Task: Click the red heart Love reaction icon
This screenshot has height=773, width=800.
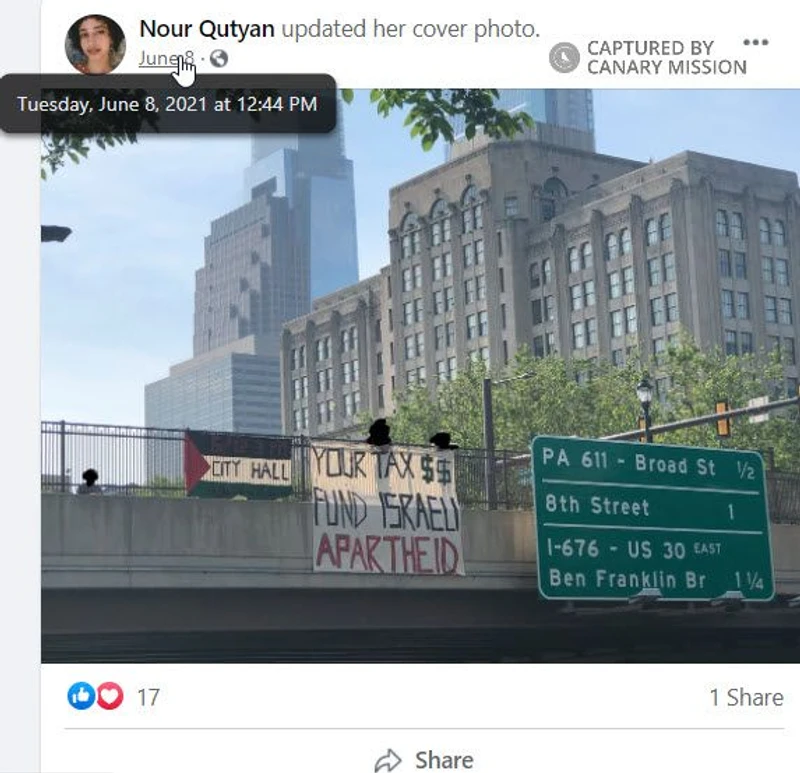Action: pyautogui.click(x=110, y=696)
